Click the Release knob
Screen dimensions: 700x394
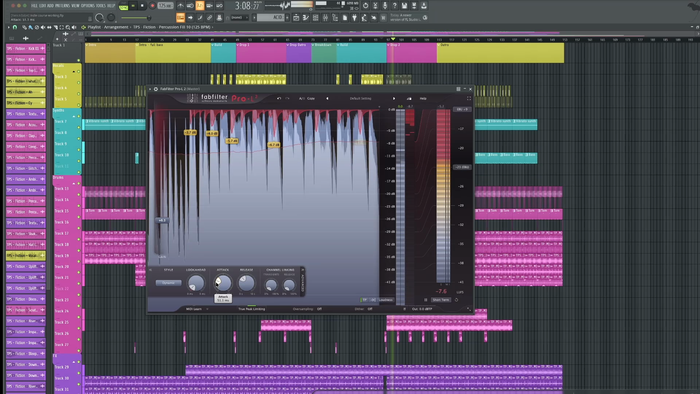(x=246, y=283)
